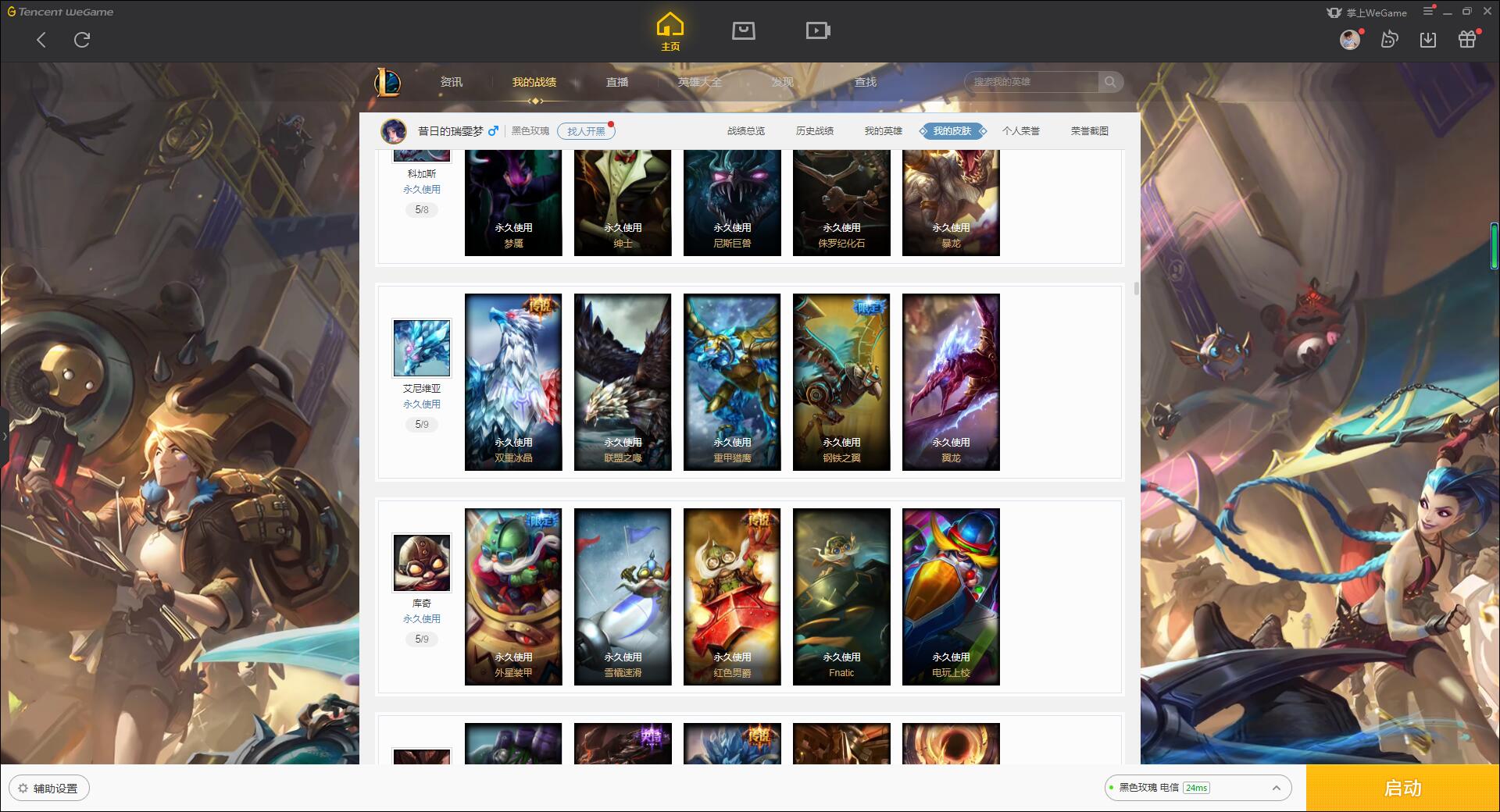
Task: Open the 掌上WeGame link
Action: (x=1366, y=12)
